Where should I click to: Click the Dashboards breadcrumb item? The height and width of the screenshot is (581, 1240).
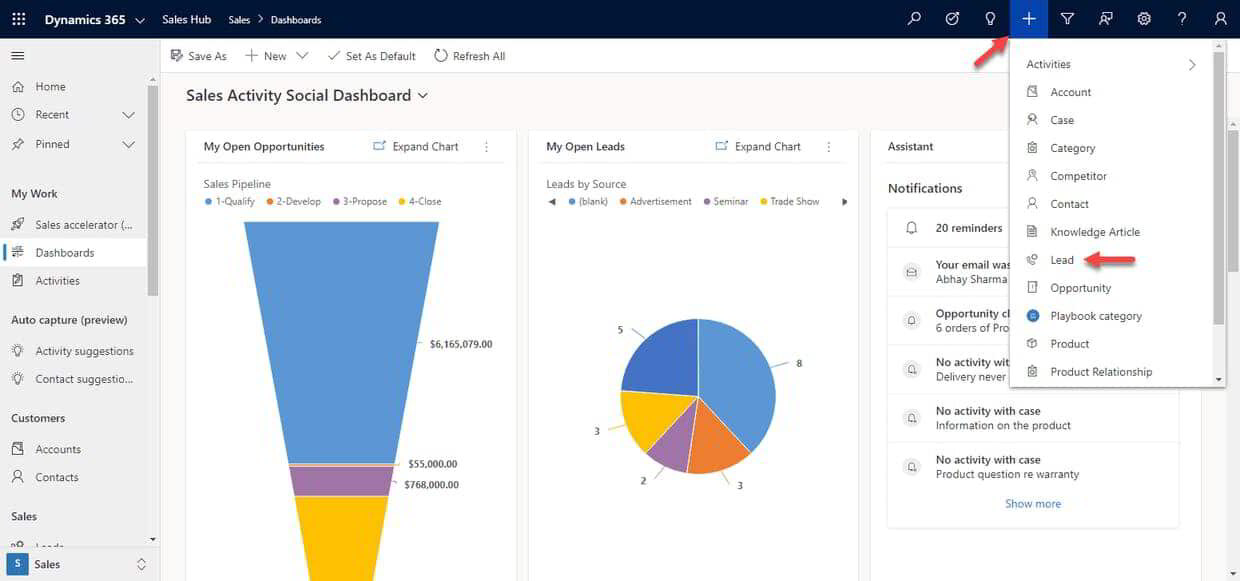click(298, 18)
